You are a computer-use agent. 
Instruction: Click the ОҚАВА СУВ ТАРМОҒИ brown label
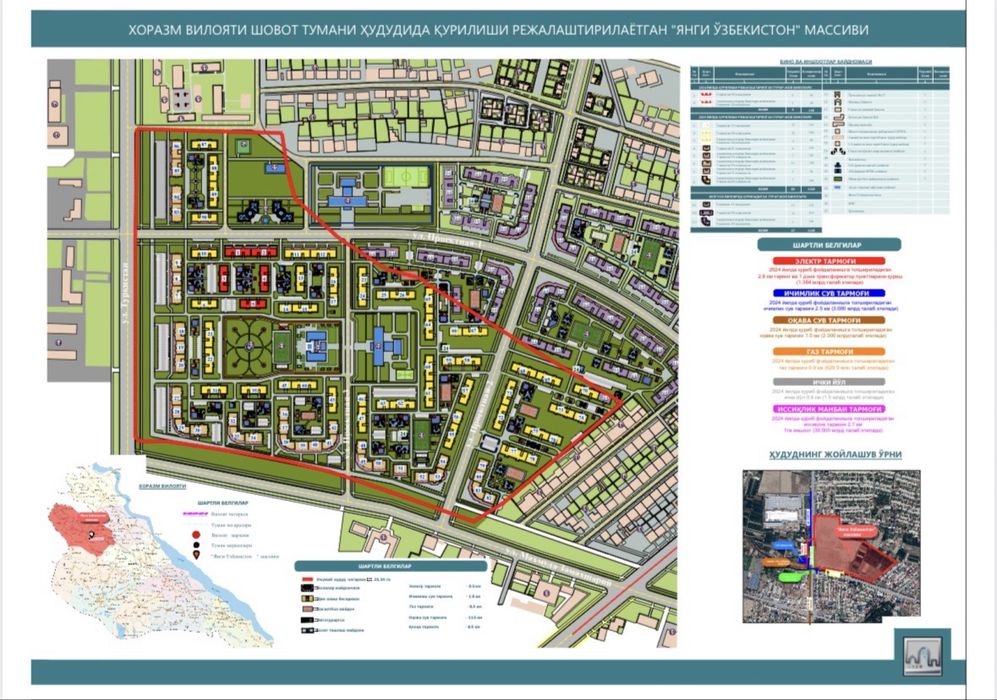coord(829,320)
